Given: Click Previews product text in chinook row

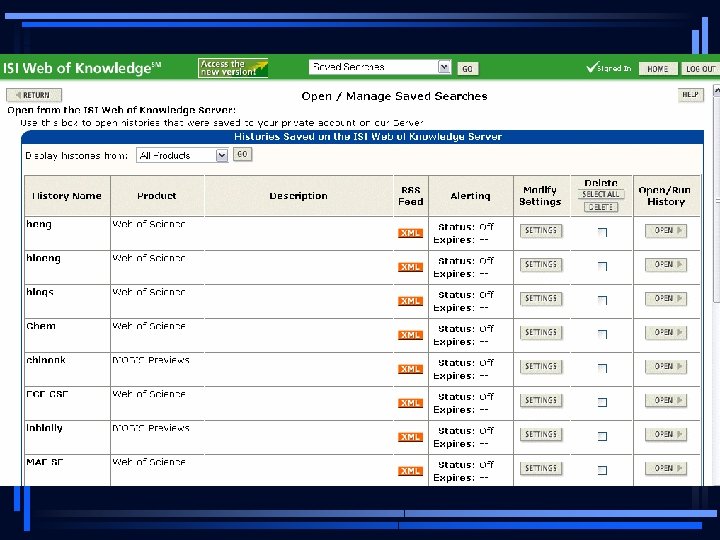Looking at the screenshot, I should [x=151, y=360].
